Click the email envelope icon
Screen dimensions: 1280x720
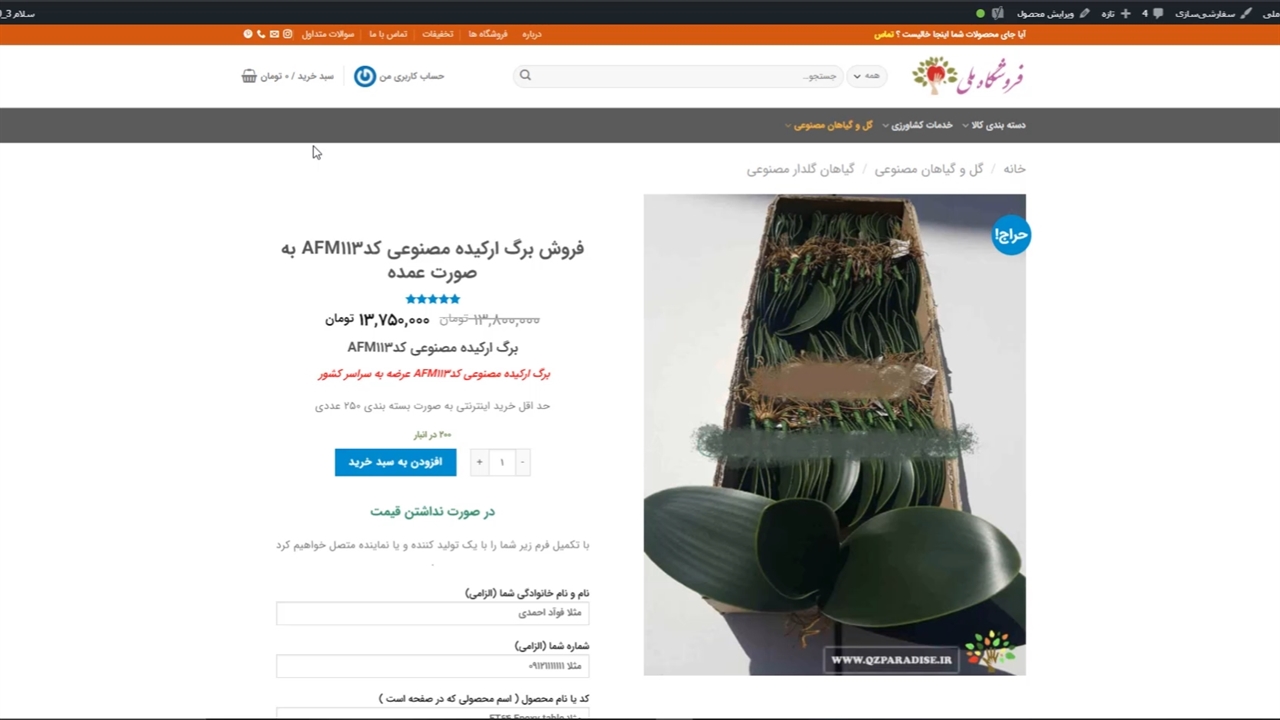click(x=275, y=34)
